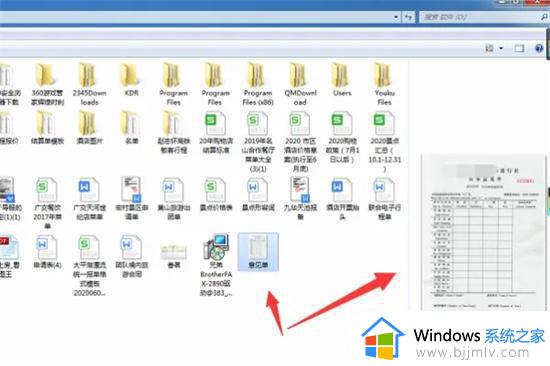This screenshot has height=366, width=550.
Task: Expand the address bar history dropdown
Action: click(396, 17)
